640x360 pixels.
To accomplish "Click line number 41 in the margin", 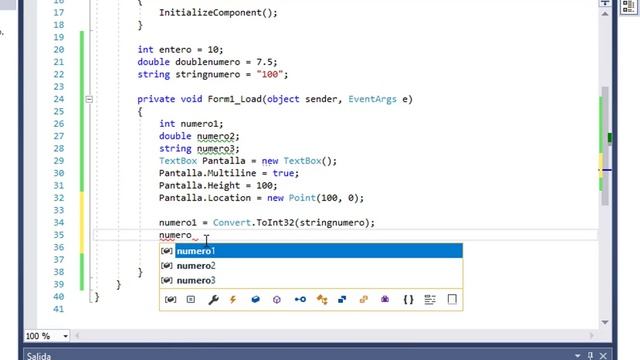I will point(59,309).
